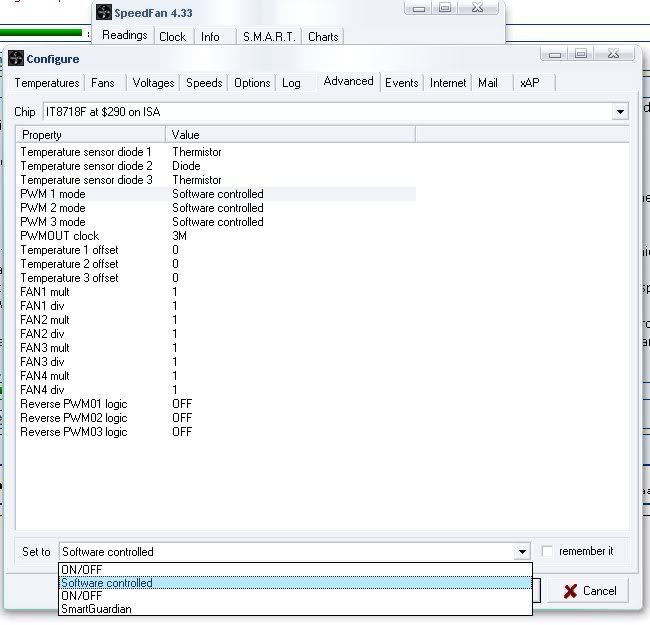
Task: Select the 'FAN2 mult' row
Action: coord(216,320)
